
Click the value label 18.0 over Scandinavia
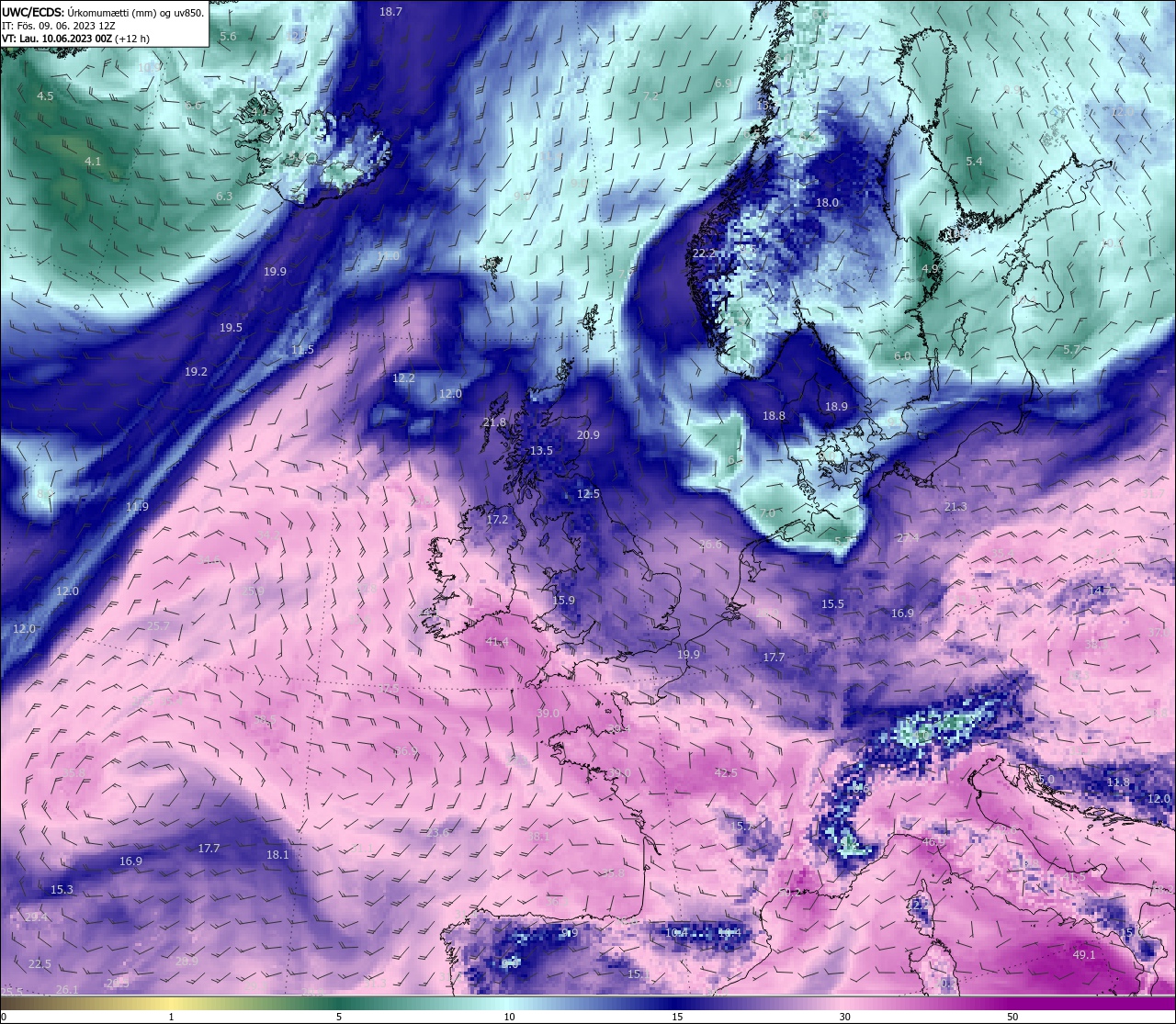click(x=828, y=203)
